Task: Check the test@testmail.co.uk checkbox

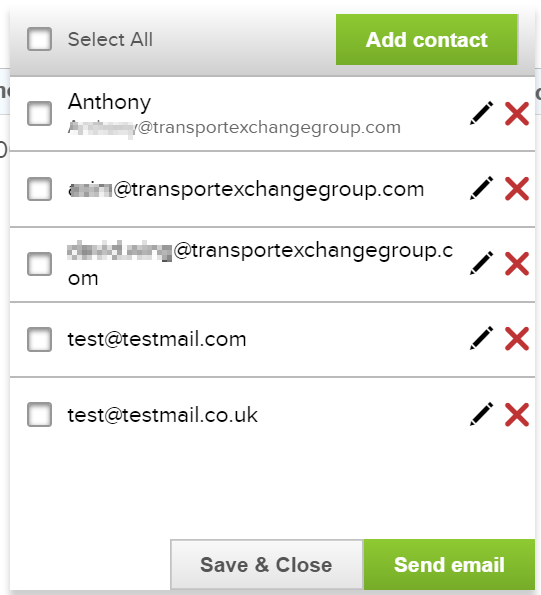Action: [39, 414]
